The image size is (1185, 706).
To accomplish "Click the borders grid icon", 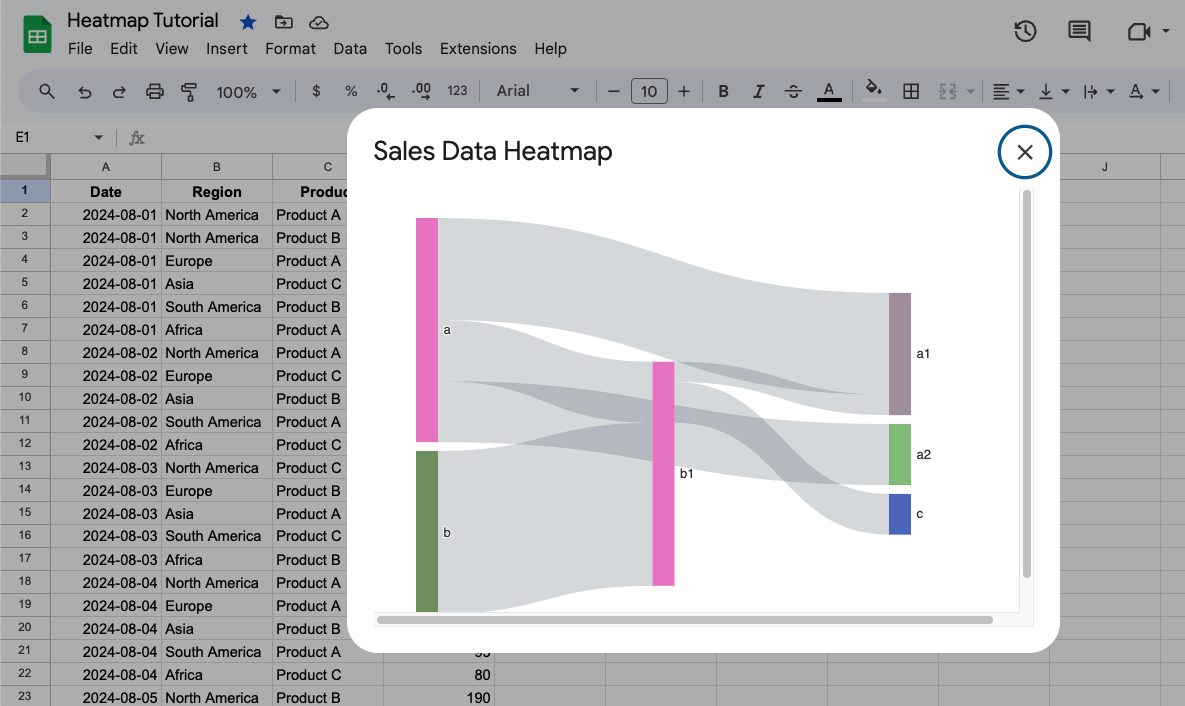I will (x=910, y=91).
